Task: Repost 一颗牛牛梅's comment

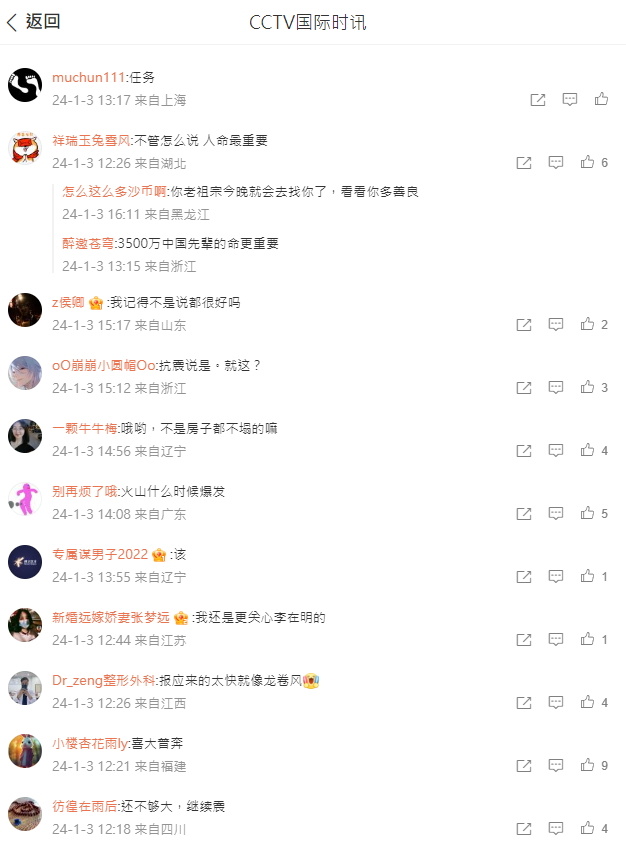Action: click(x=524, y=451)
